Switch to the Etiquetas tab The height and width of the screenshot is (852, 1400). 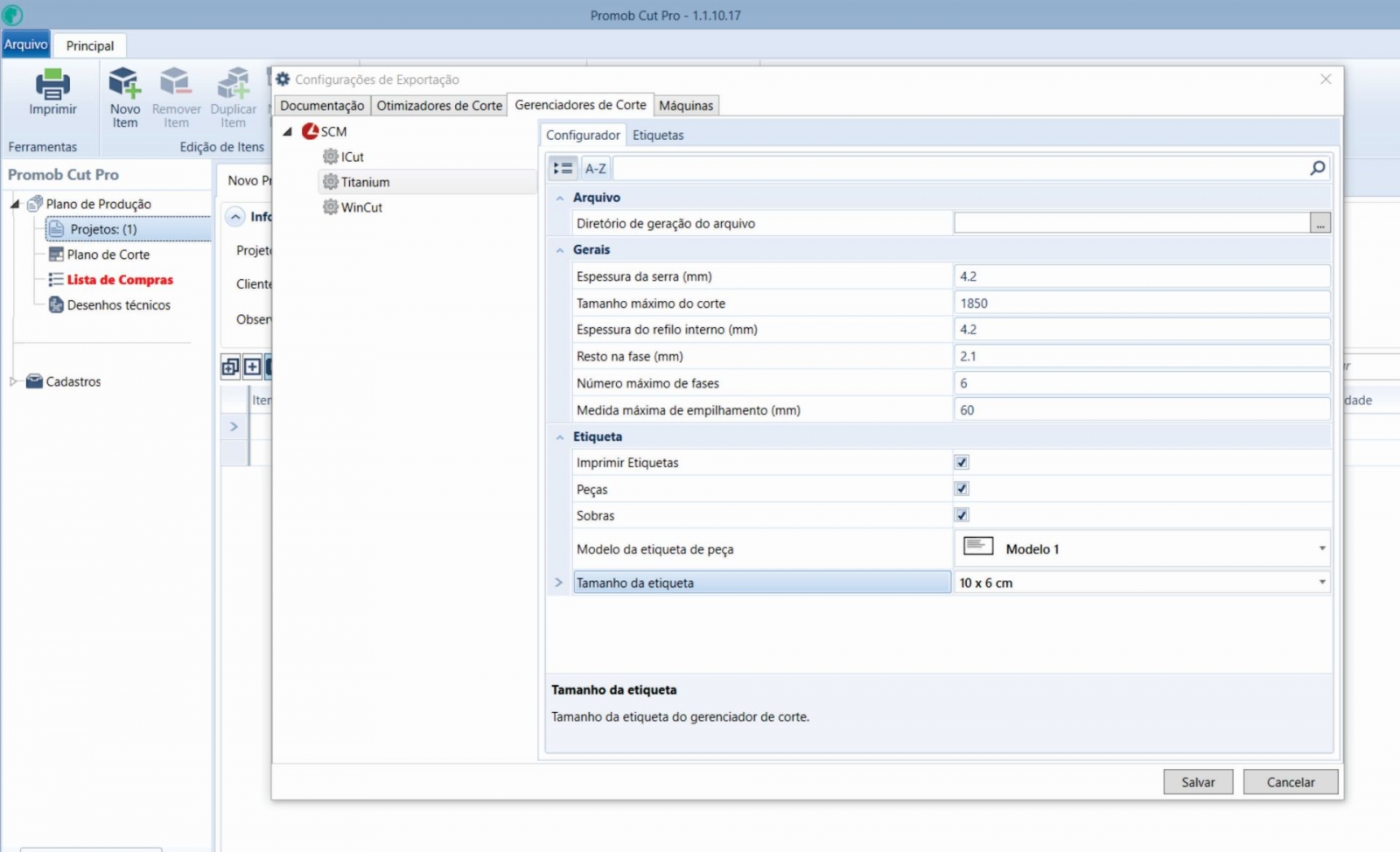(x=658, y=135)
